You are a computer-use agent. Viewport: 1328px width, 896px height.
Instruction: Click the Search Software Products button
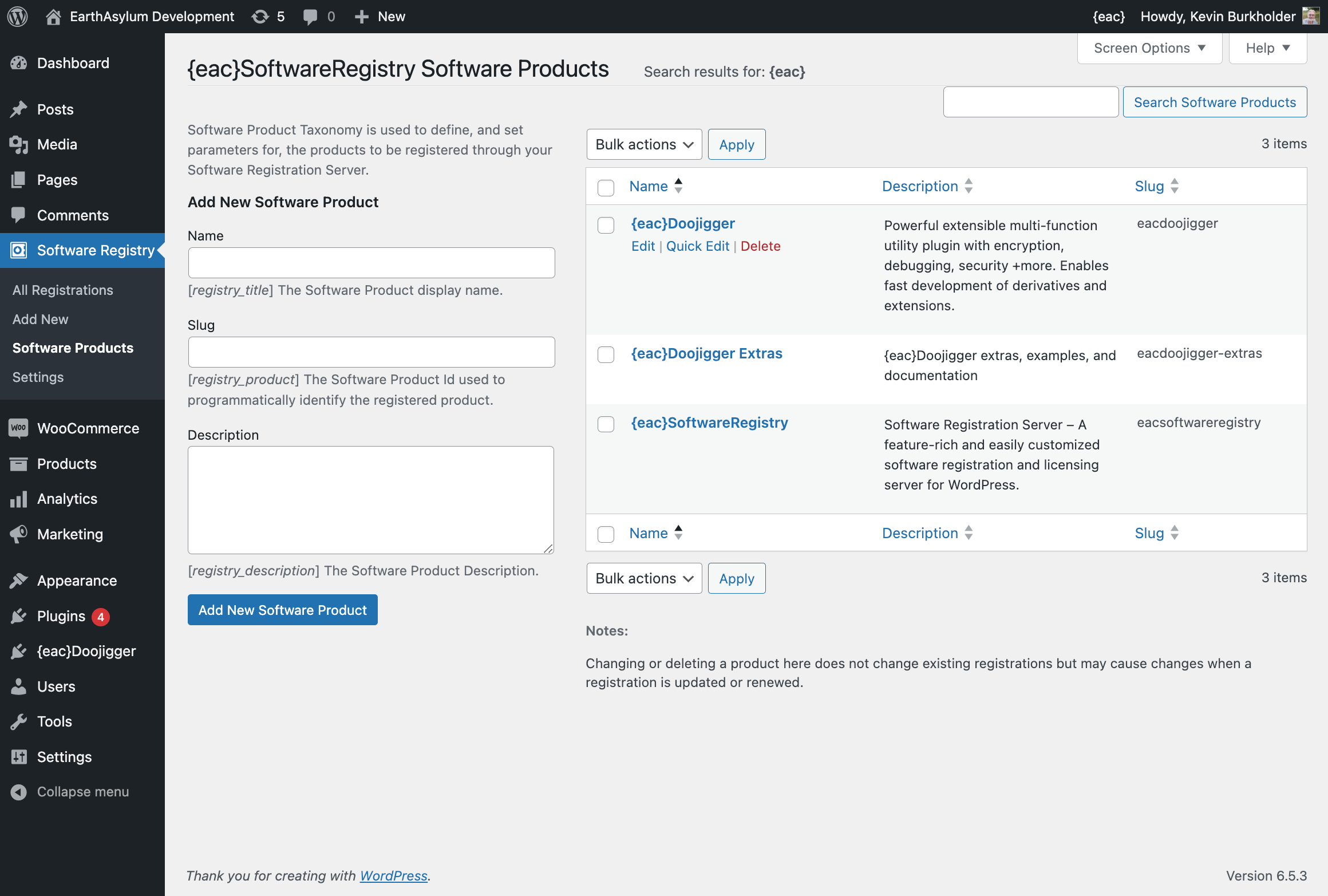(1215, 102)
